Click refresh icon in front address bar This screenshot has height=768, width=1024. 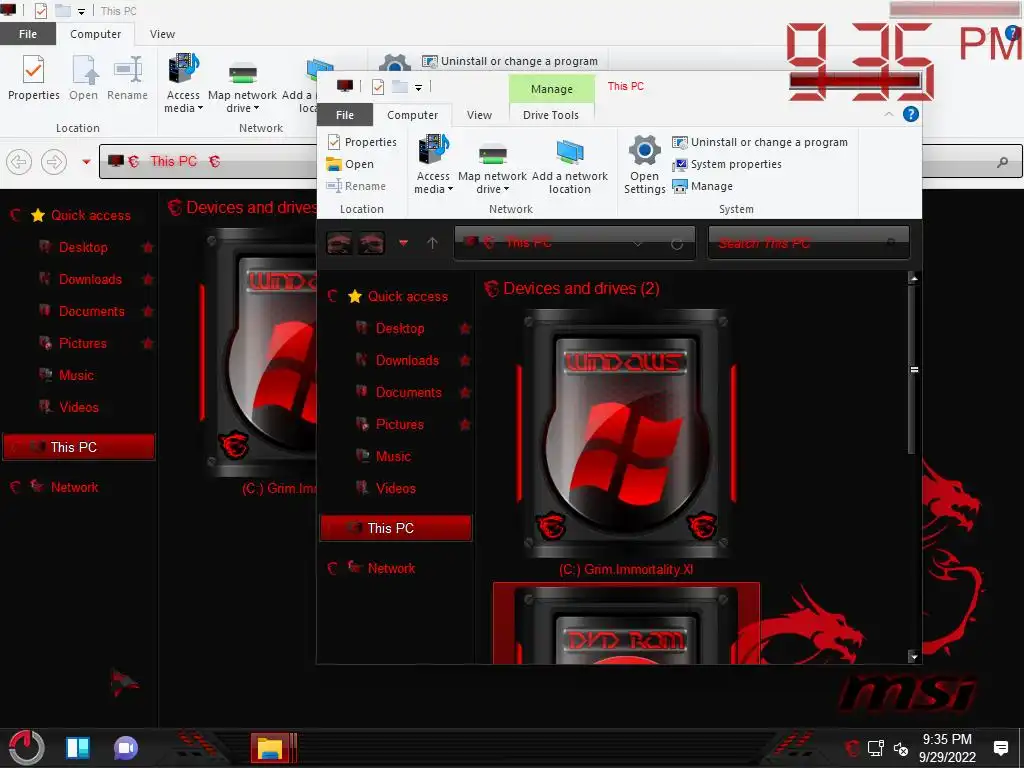coord(677,244)
